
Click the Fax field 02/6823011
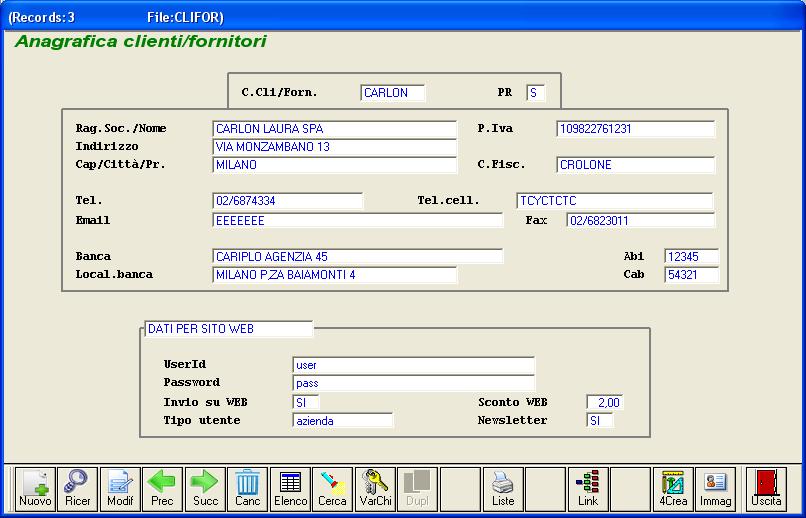point(641,220)
